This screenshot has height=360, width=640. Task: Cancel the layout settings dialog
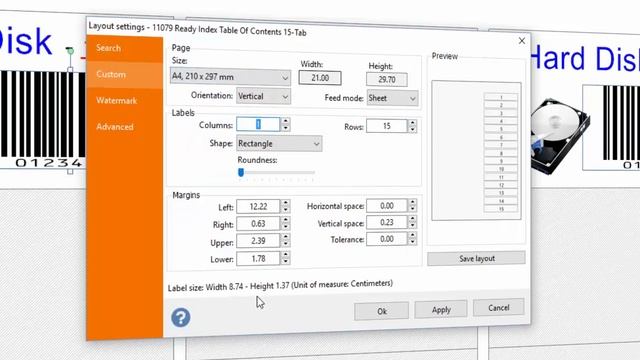click(498, 308)
